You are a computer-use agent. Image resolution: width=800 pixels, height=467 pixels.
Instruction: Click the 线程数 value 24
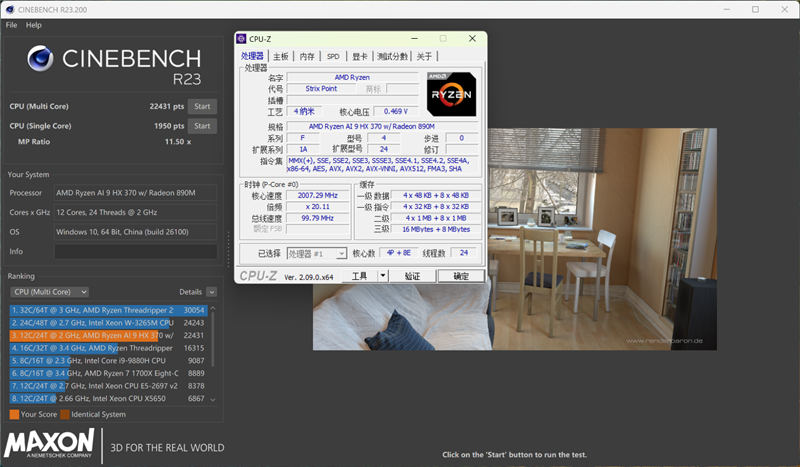coord(464,253)
